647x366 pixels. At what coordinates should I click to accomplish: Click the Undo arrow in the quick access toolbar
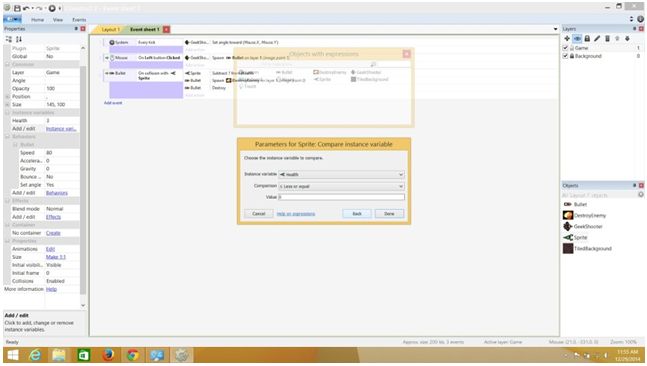(x=26, y=8)
